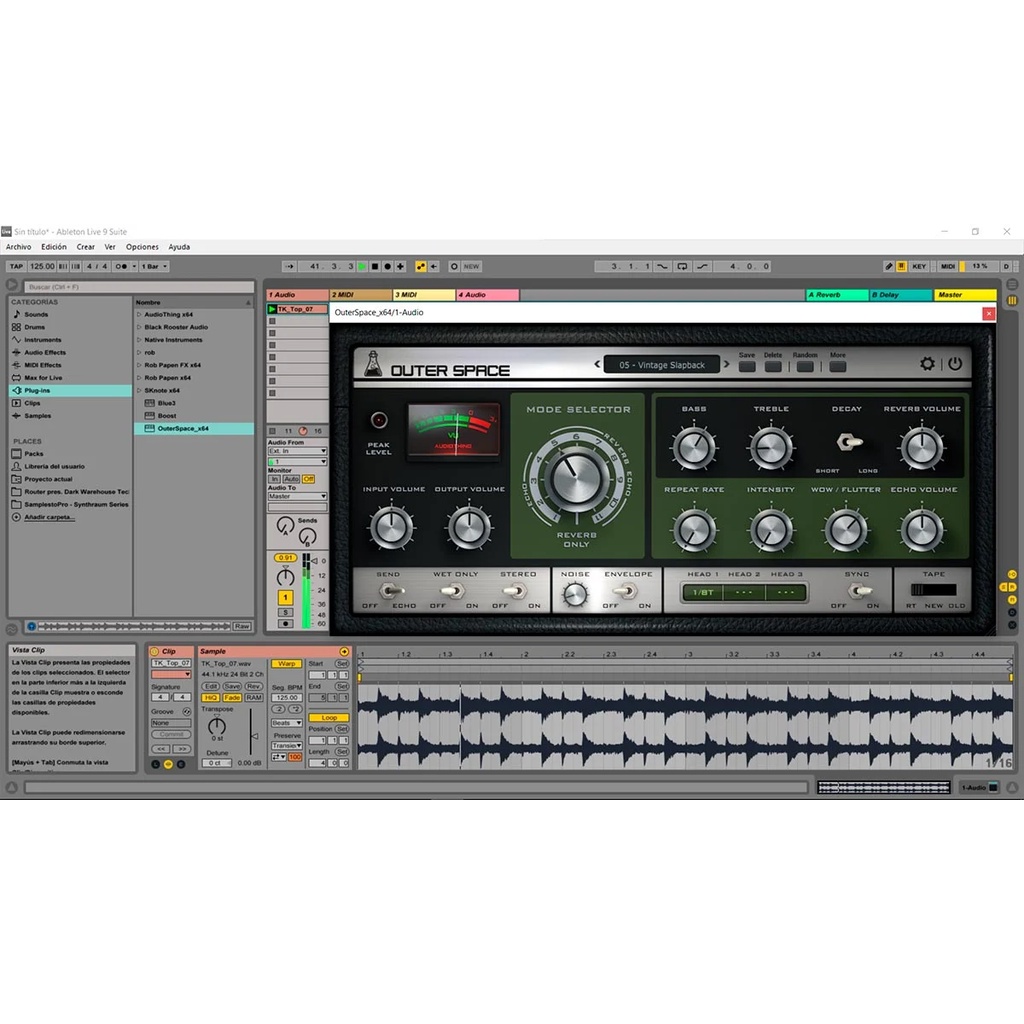This screenshot has width=1024, height=1024.
Task: Launch the TK_Top_07 clip
Action: 272,309
